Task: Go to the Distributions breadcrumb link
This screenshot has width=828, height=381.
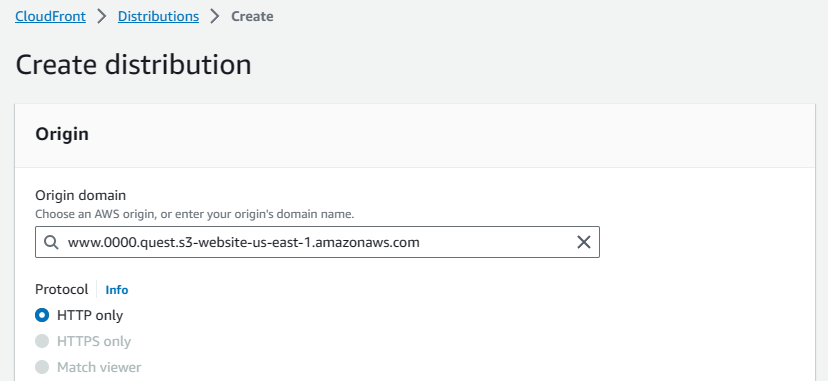Action: pyautogui.click(x=158, y=16)
